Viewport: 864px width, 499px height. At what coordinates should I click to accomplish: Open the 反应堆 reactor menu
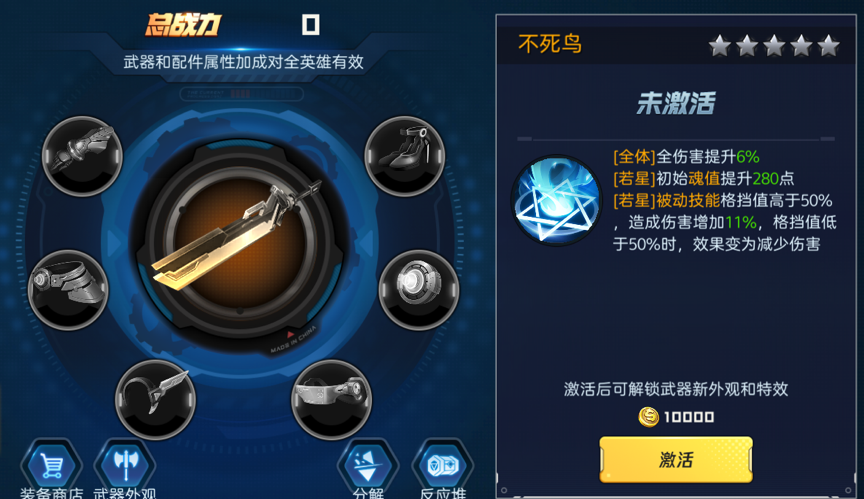tap(442, 469)
